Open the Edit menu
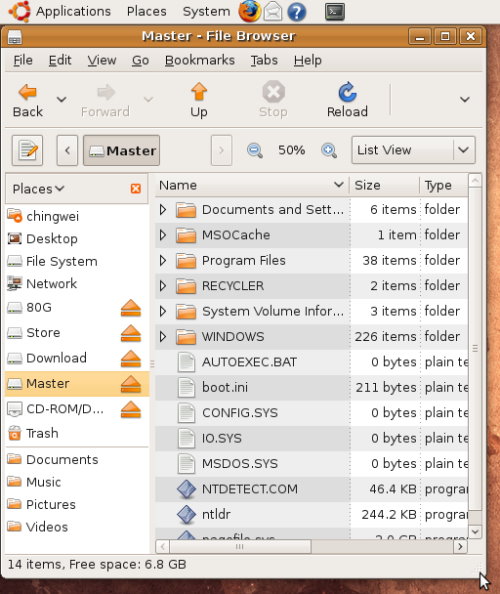 (60, 60)
